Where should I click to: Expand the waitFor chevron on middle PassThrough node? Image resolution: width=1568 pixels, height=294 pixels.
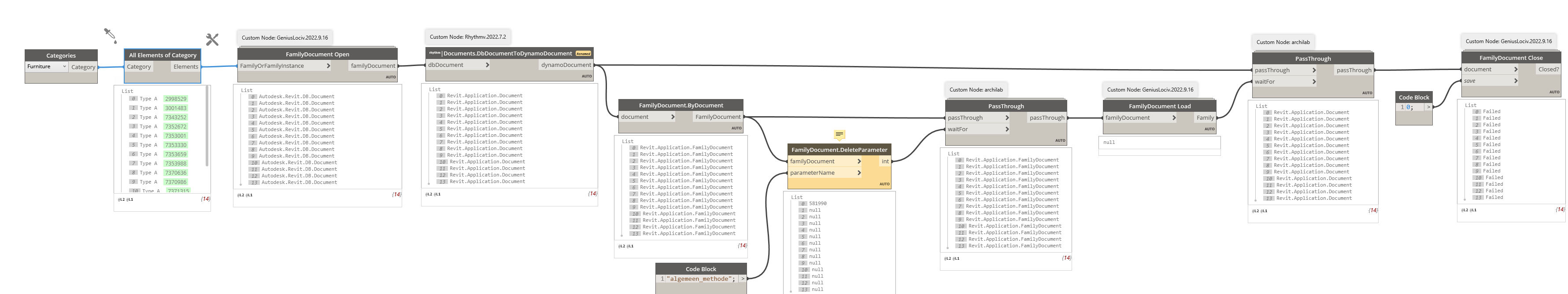point(1007,129)
